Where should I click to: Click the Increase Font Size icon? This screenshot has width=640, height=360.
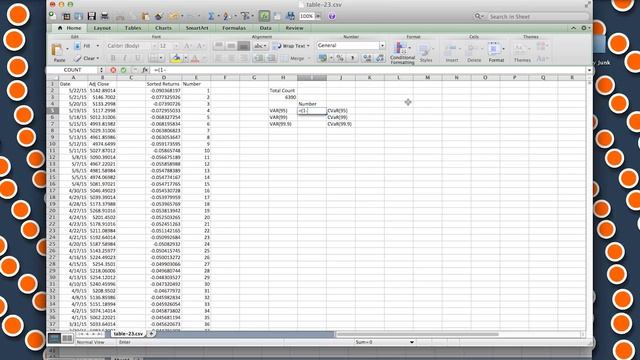coord(188,46)
